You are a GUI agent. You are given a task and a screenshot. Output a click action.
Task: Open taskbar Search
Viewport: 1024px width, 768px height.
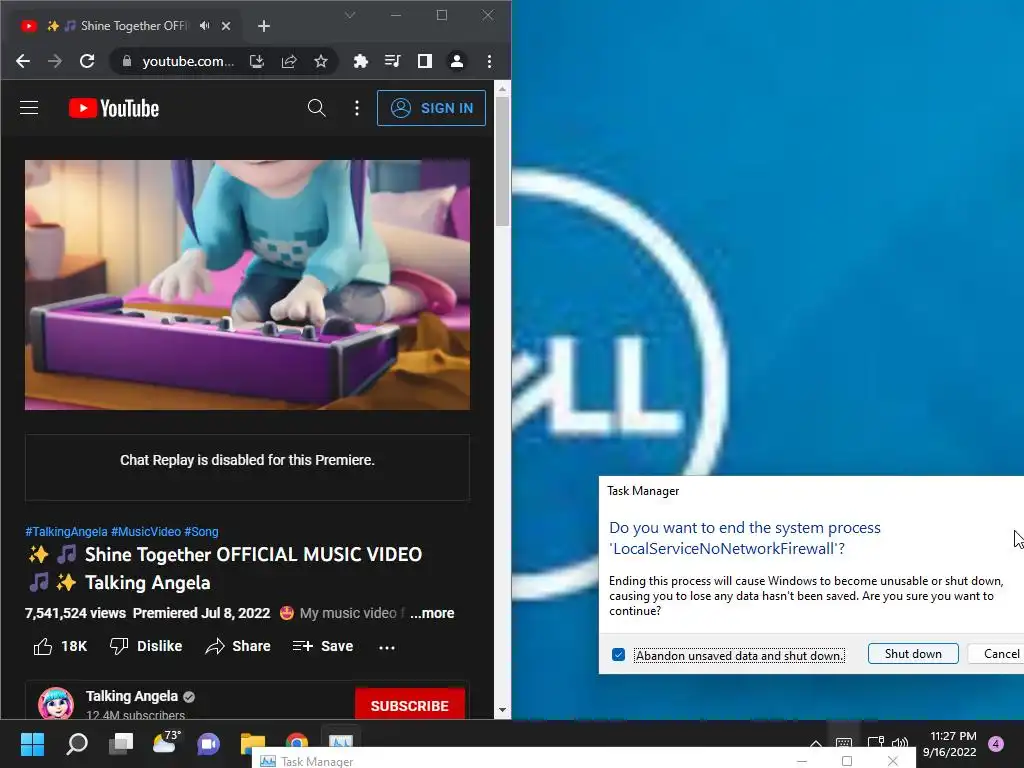point(77,744)
